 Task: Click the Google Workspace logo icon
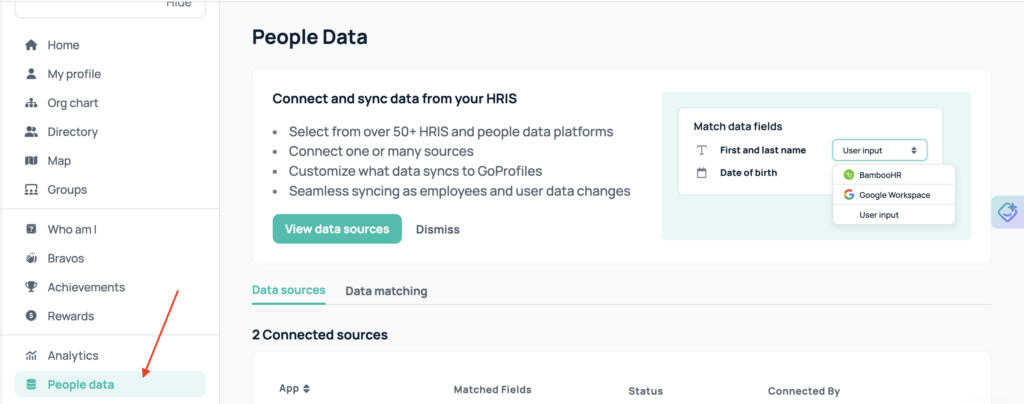tap(849, 194)
